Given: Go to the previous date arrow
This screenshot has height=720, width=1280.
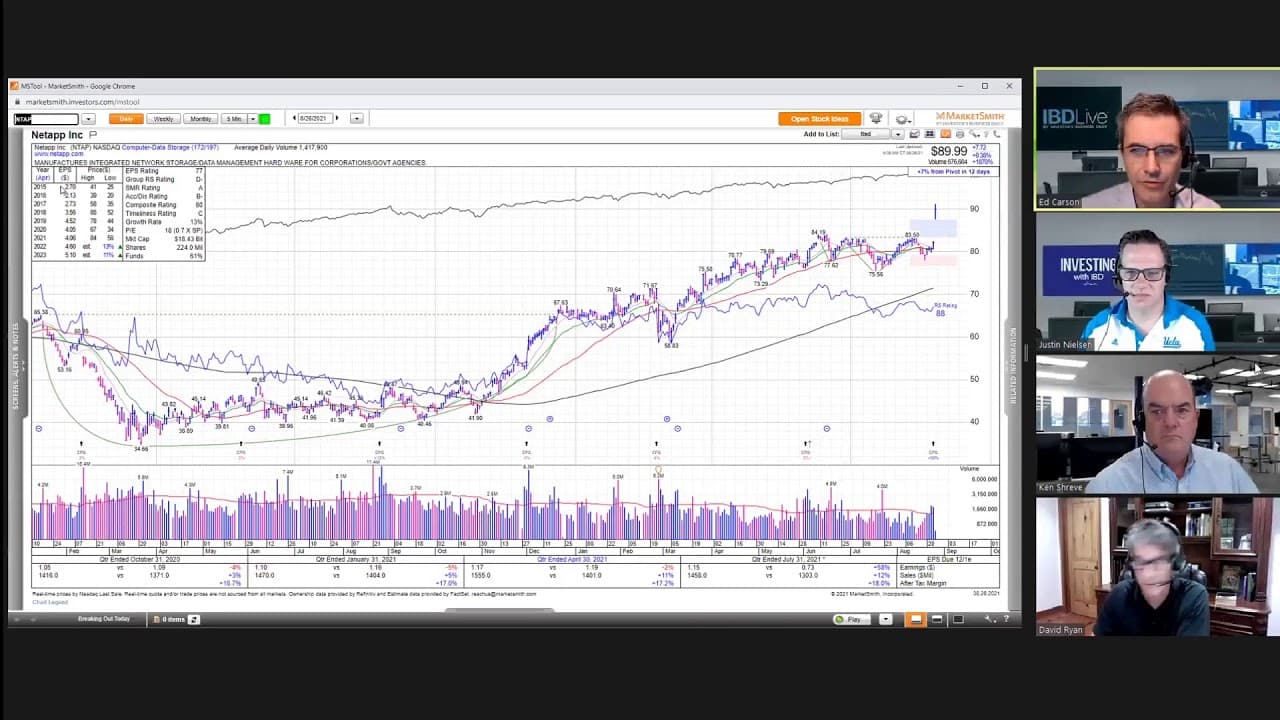Looking at the screenshot, I should tap(294, 118).
